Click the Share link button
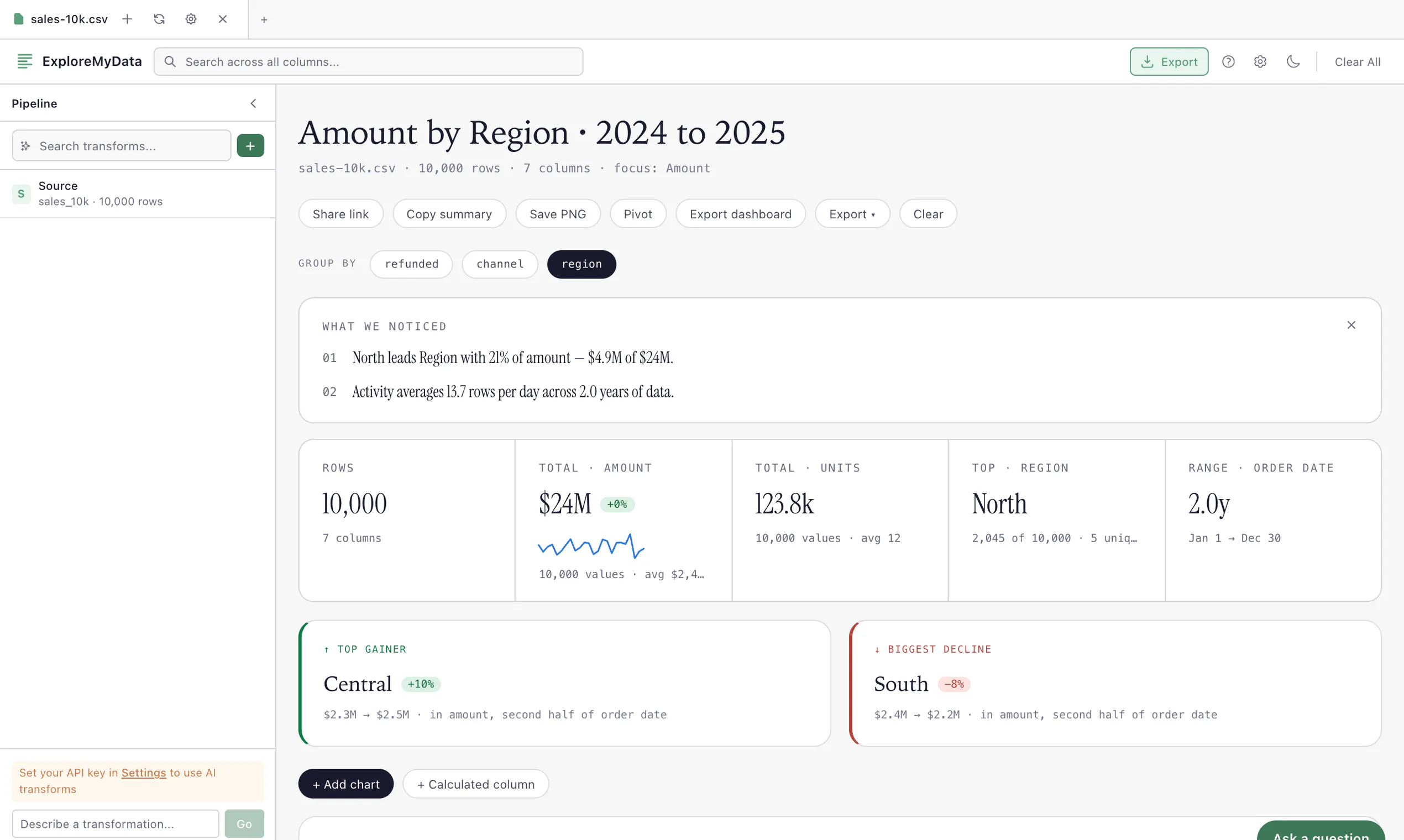 (x=340, y=213)
